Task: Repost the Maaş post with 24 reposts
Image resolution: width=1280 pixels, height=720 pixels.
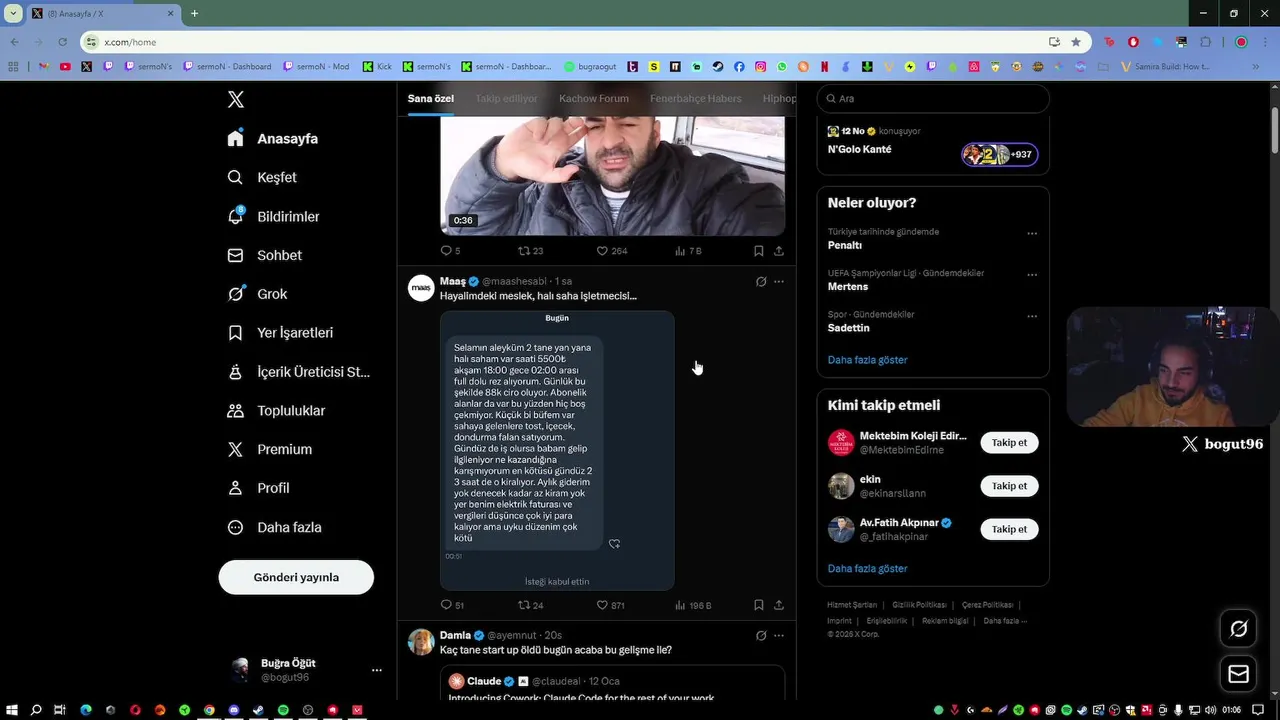Action: pyautogui.click(x=530, y=605)
